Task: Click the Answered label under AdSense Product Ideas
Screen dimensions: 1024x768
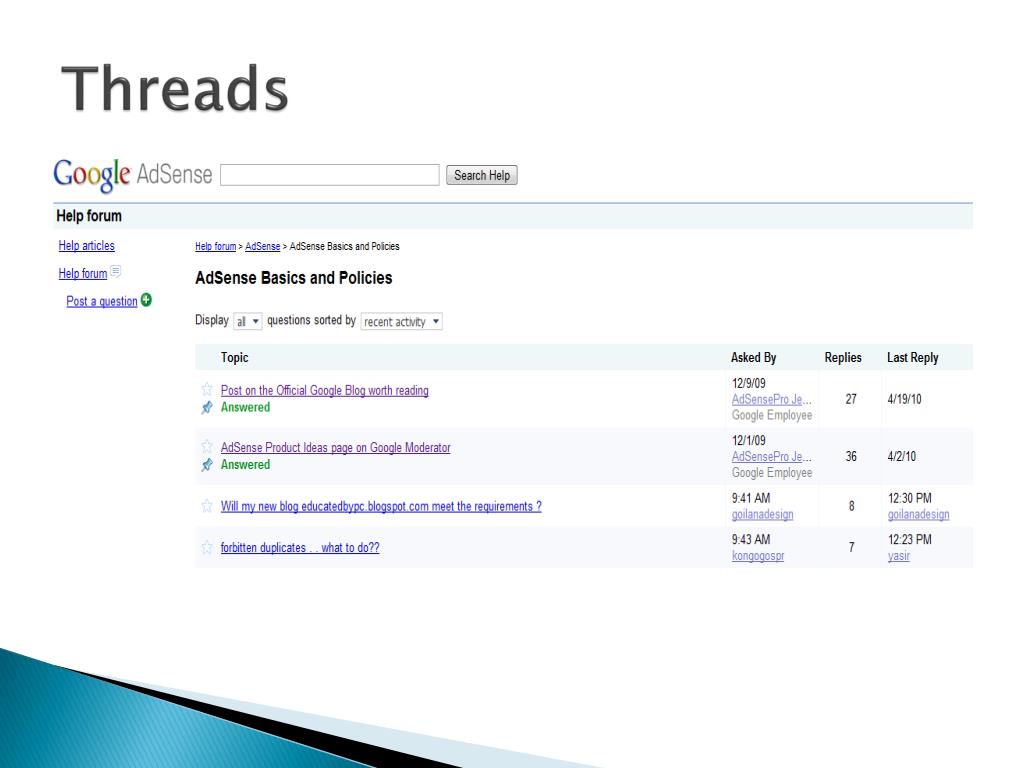Action: [245, 465]
